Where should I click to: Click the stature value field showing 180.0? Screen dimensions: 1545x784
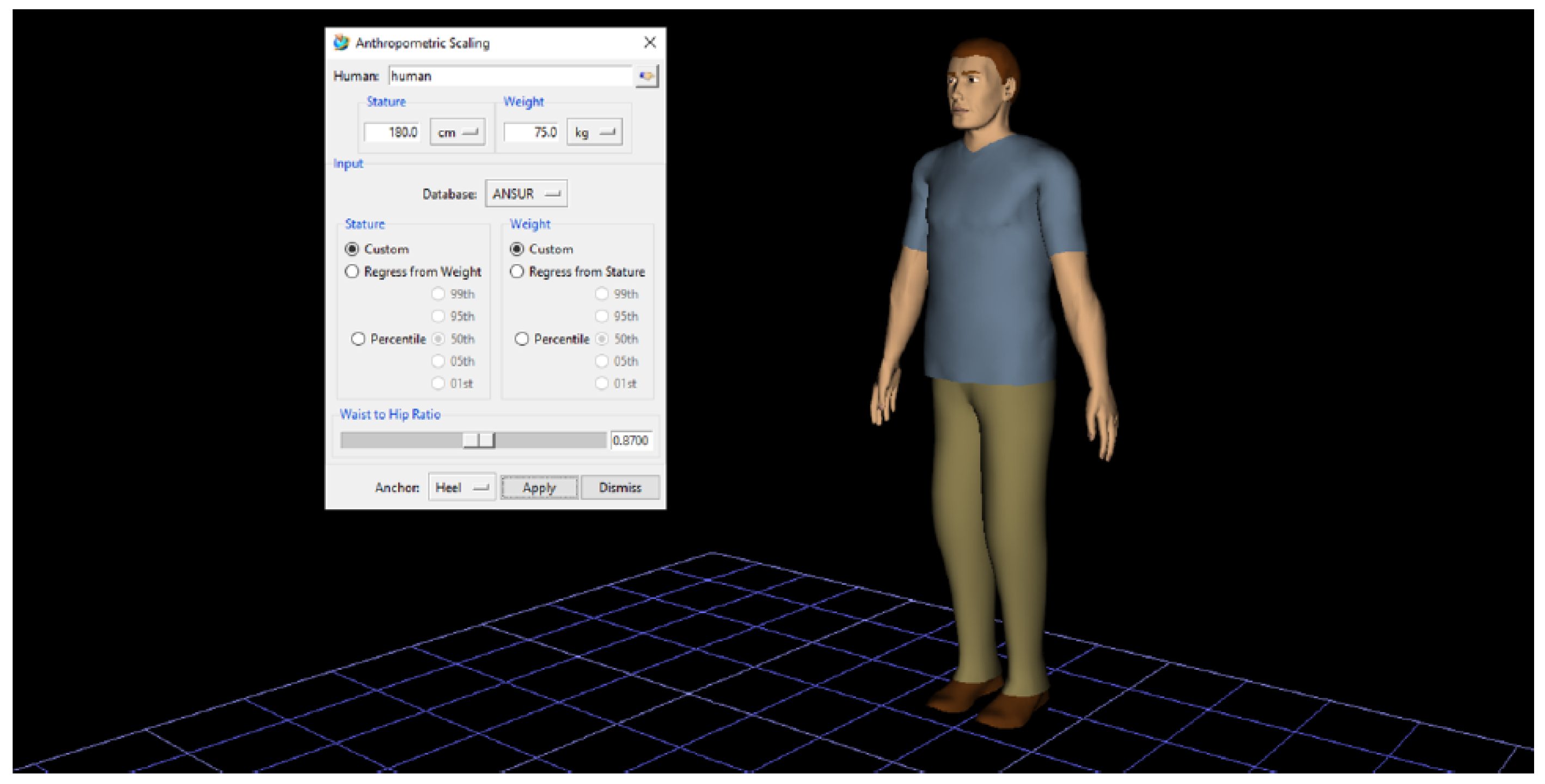(x=392, y=132)
